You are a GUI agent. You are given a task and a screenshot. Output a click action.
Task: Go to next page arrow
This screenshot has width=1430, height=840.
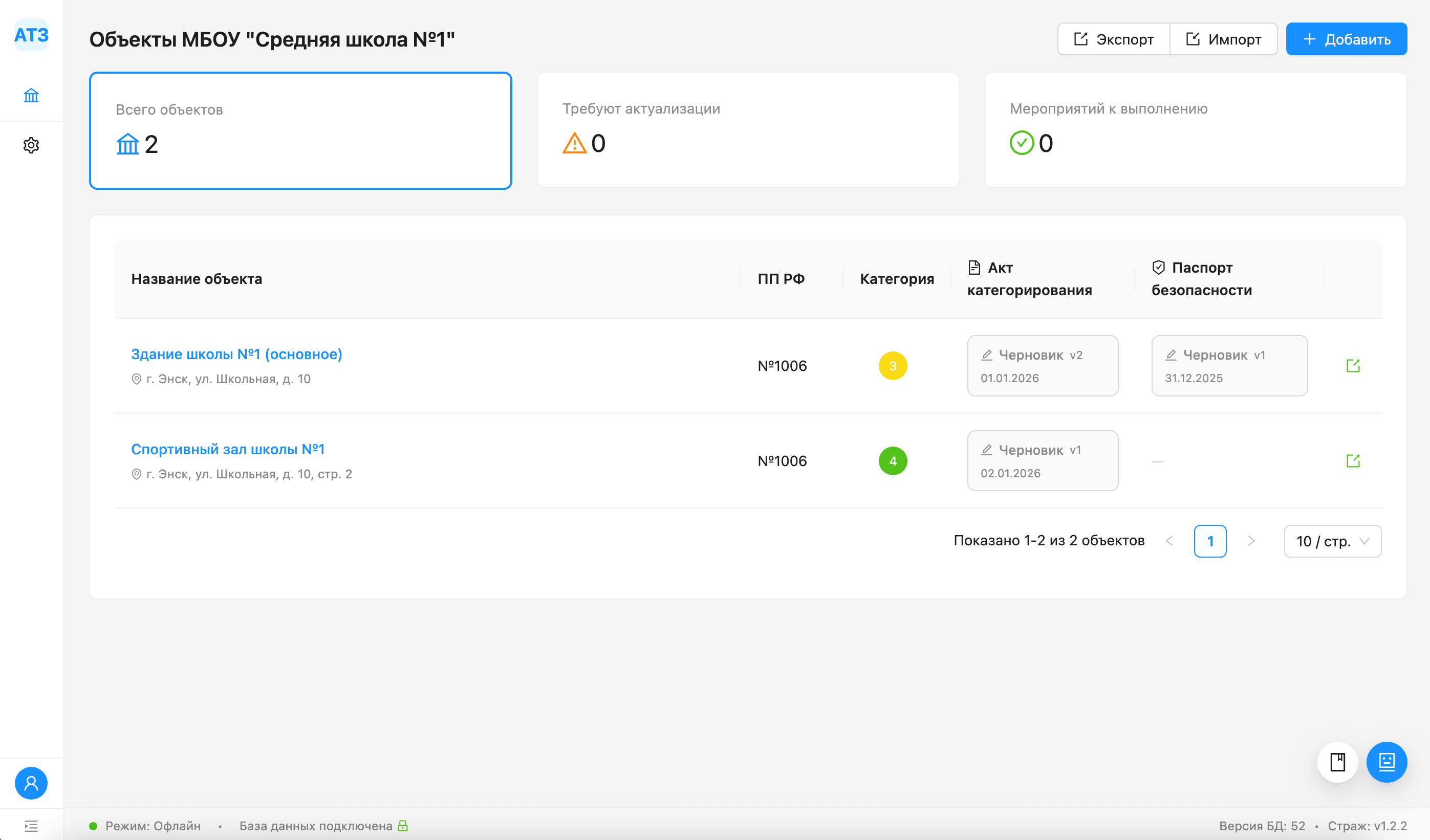[x=1251, y=541]
